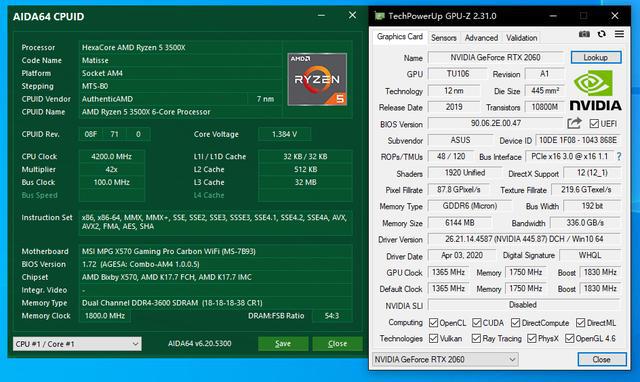Image resolution: width=640 pixels, height=382 pixels.
Task: Click the Bus Interface question mark icon
Action: 619,156
